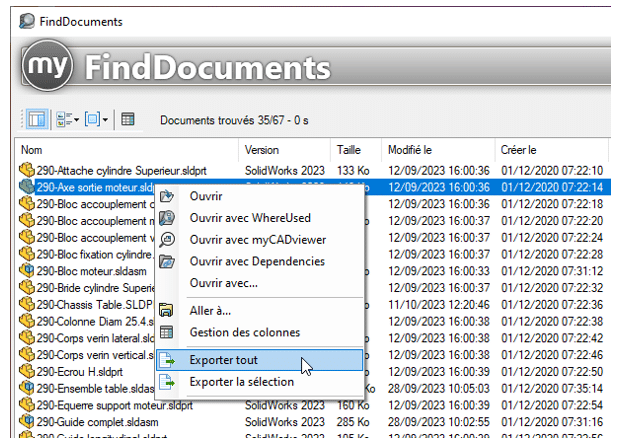The image size is (620, 448).
Task: Click part icon of 290-Chassis Table
Action: 27,304
